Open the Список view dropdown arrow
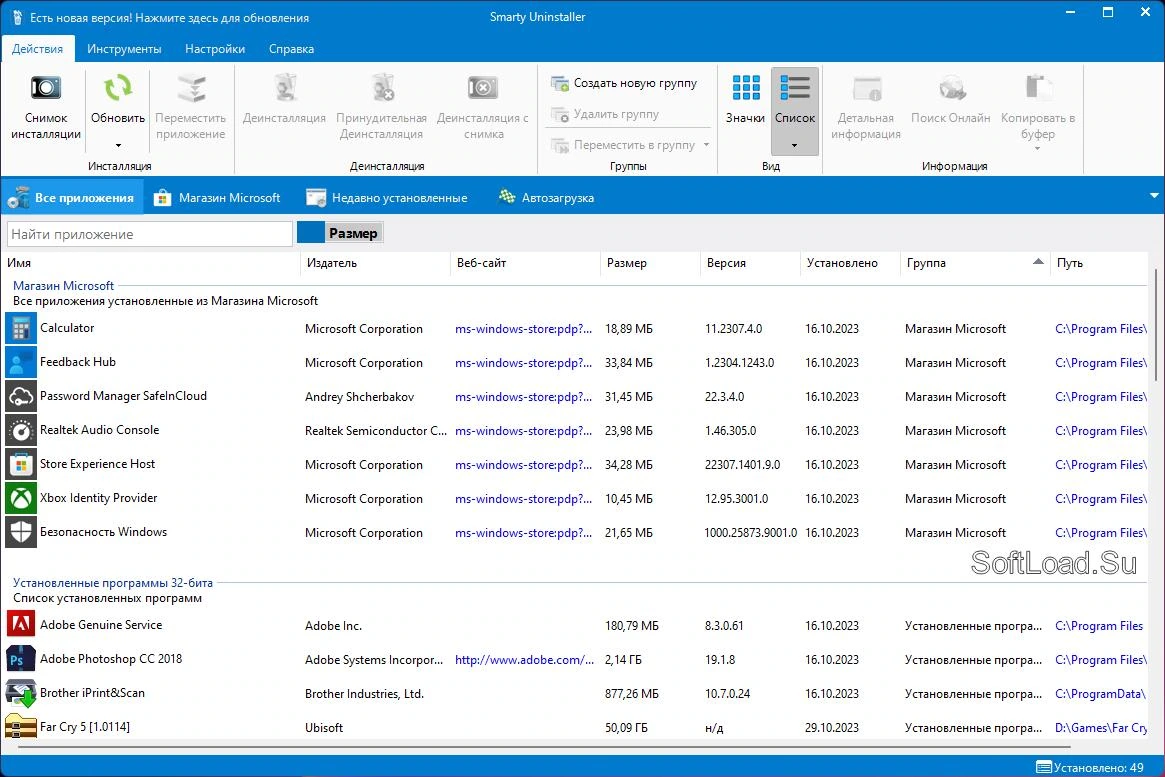Screen dimensions: 1165x777 (794, 146)
